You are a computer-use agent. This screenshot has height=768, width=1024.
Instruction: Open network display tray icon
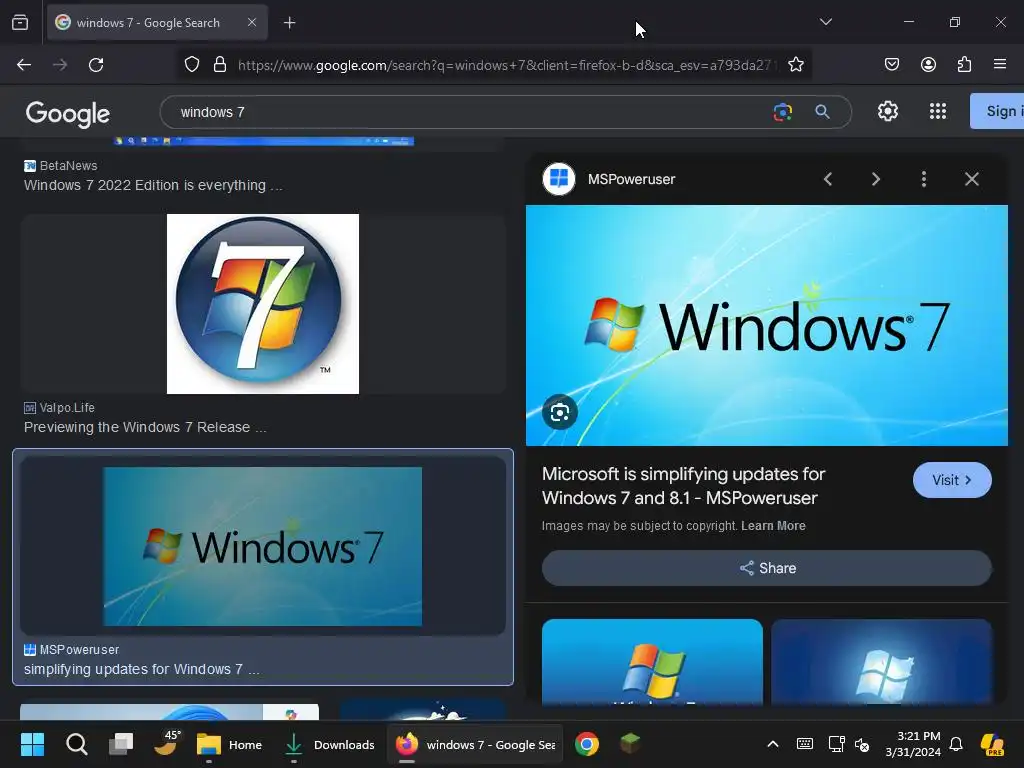pos(837,744)
